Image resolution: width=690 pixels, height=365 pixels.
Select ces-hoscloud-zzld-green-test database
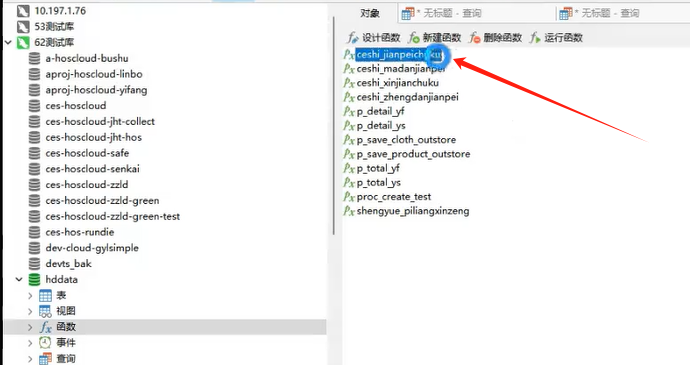tap(113, 217)
